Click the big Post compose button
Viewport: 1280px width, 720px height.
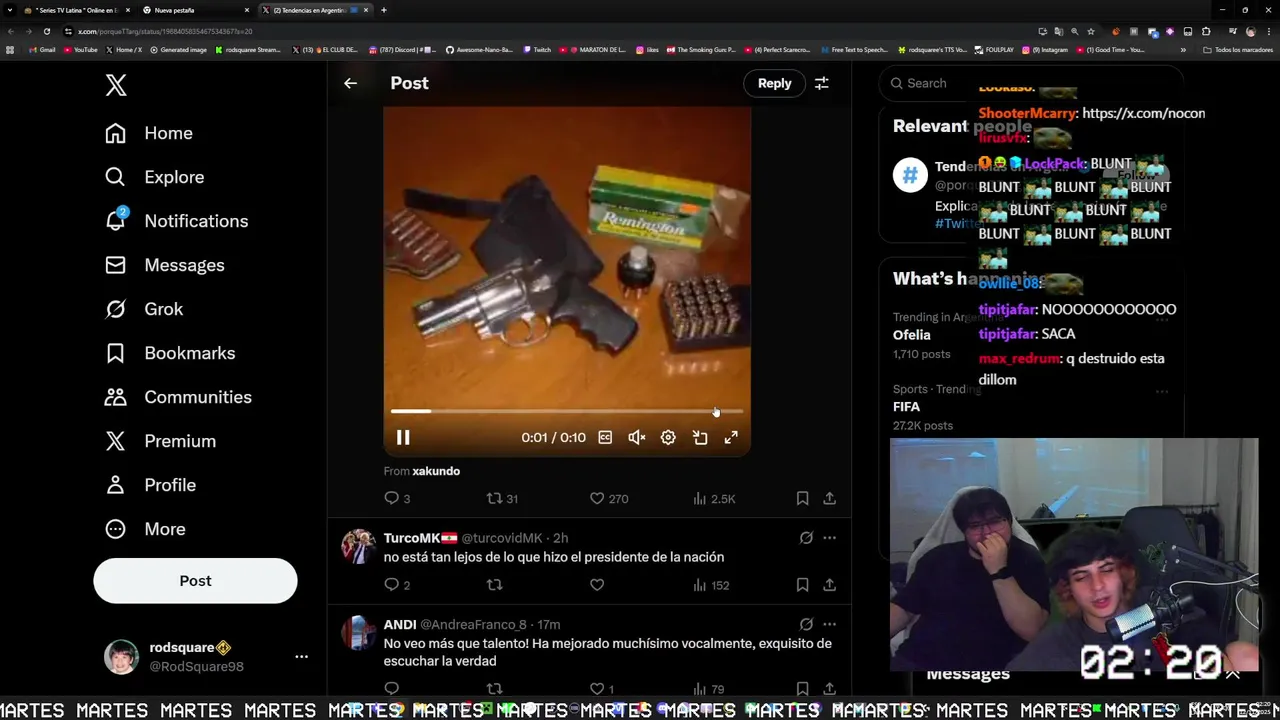tap(195, 581)
